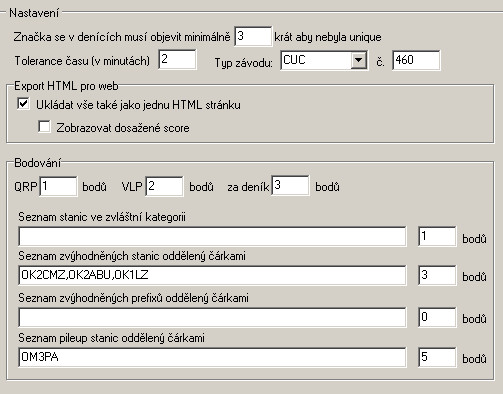Click the 'Typ závodu:' label

243,62
